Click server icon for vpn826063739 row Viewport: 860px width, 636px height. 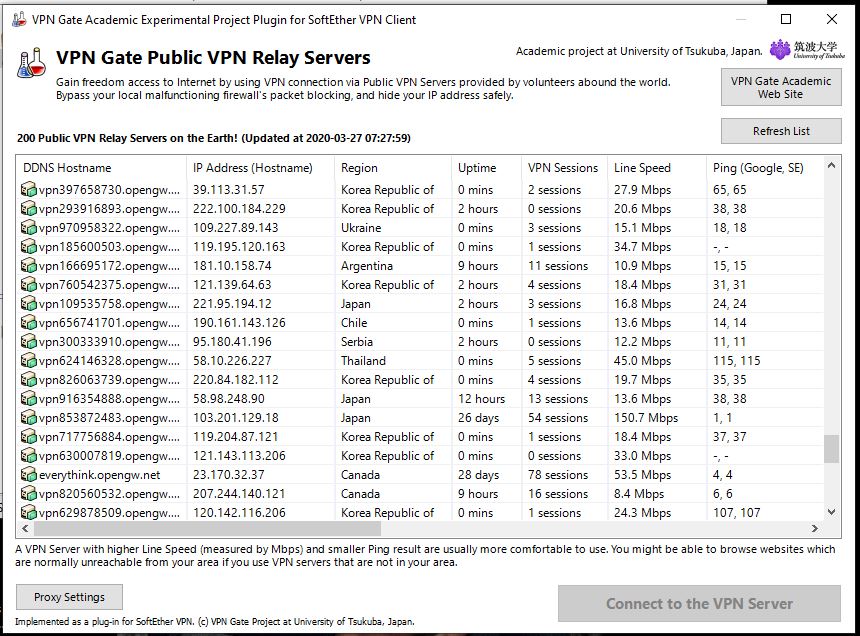tap(29, 380)
